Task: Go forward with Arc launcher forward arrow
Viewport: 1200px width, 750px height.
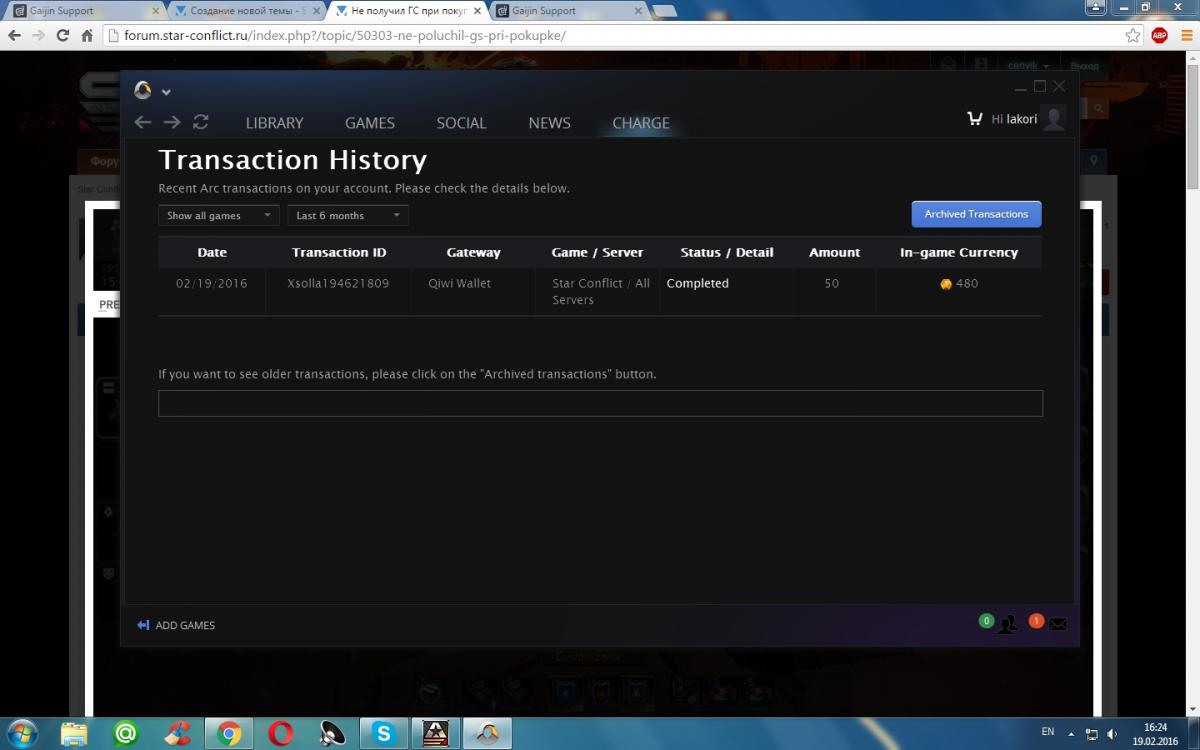Action: [x=172, y=121]
